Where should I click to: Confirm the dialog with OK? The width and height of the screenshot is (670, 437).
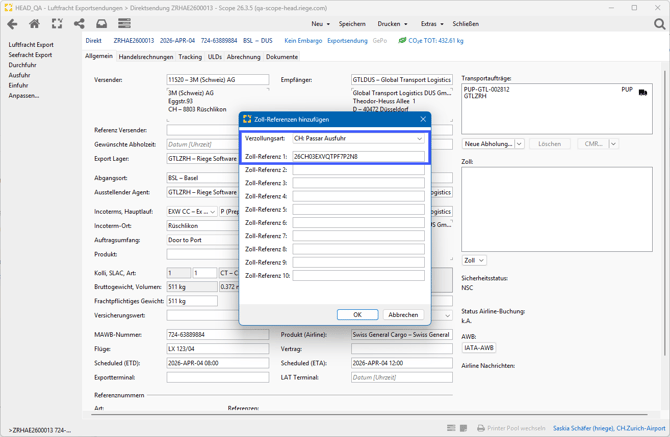pos(357,314)
